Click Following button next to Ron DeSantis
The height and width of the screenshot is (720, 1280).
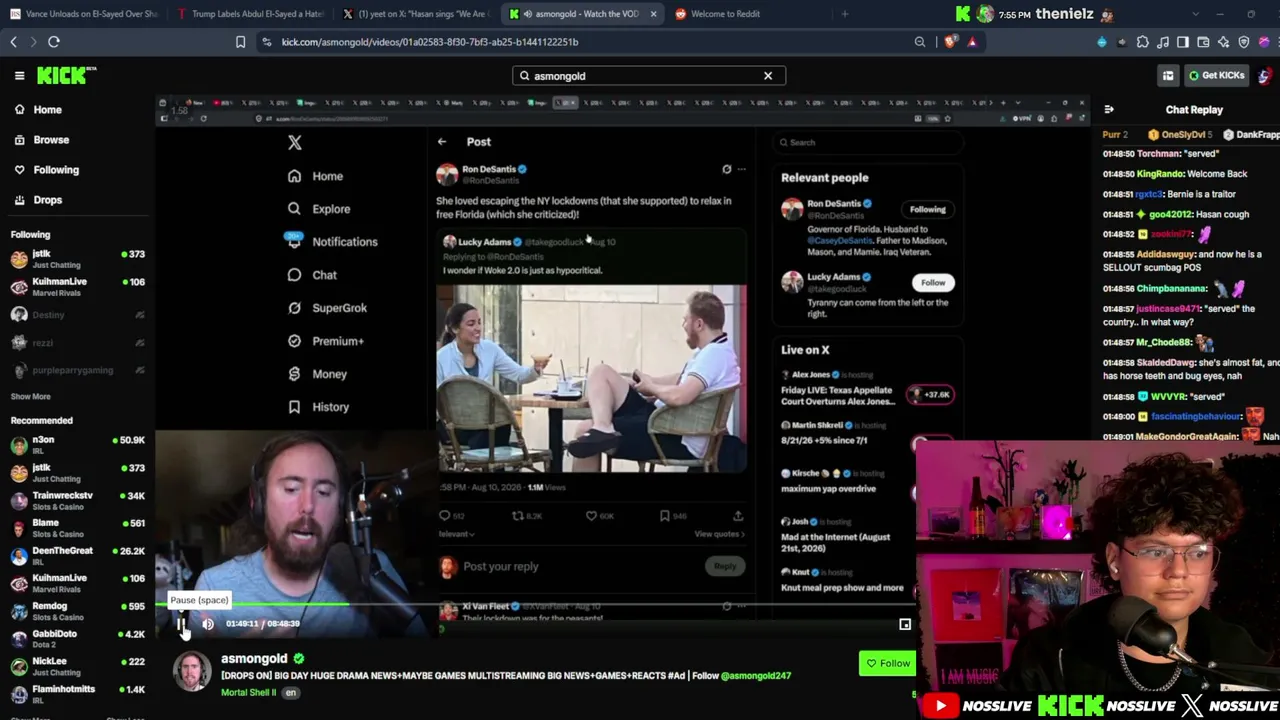pos(927,209)
